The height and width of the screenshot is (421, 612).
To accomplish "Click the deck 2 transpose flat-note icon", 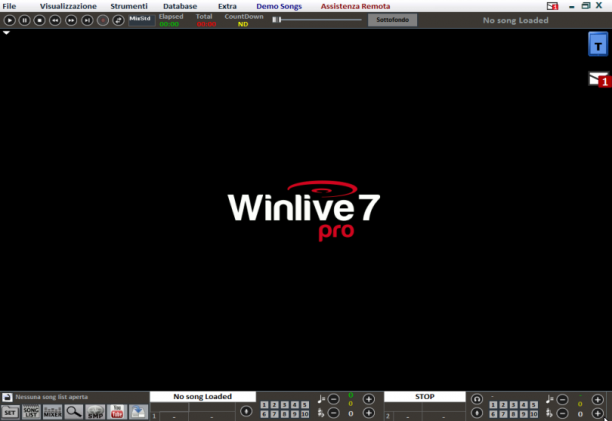I will 549,413.
